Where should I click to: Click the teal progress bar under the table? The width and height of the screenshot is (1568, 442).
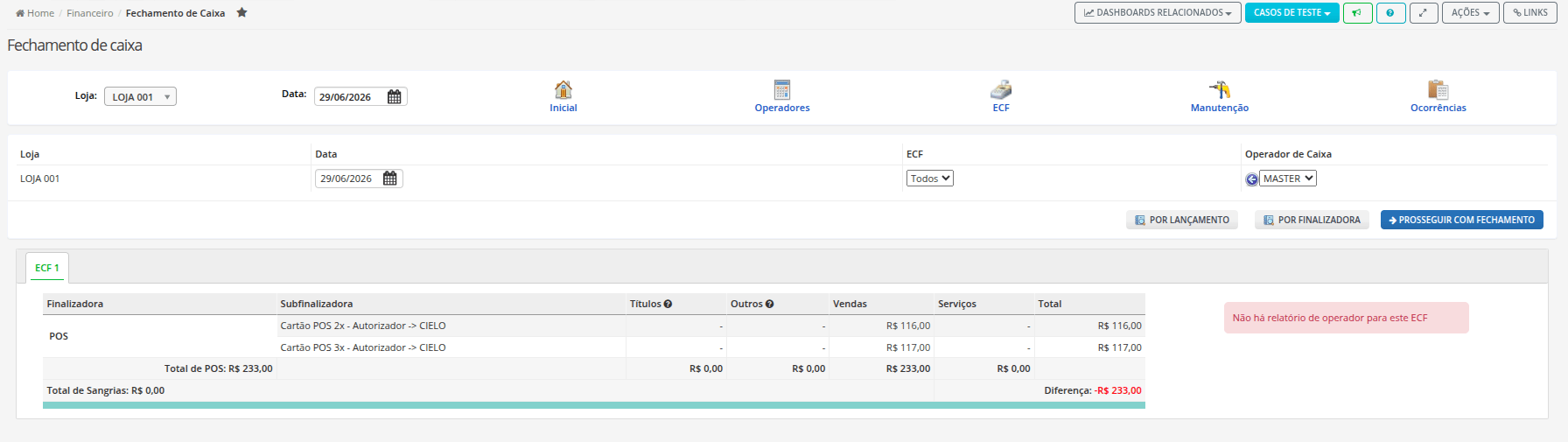594,405
